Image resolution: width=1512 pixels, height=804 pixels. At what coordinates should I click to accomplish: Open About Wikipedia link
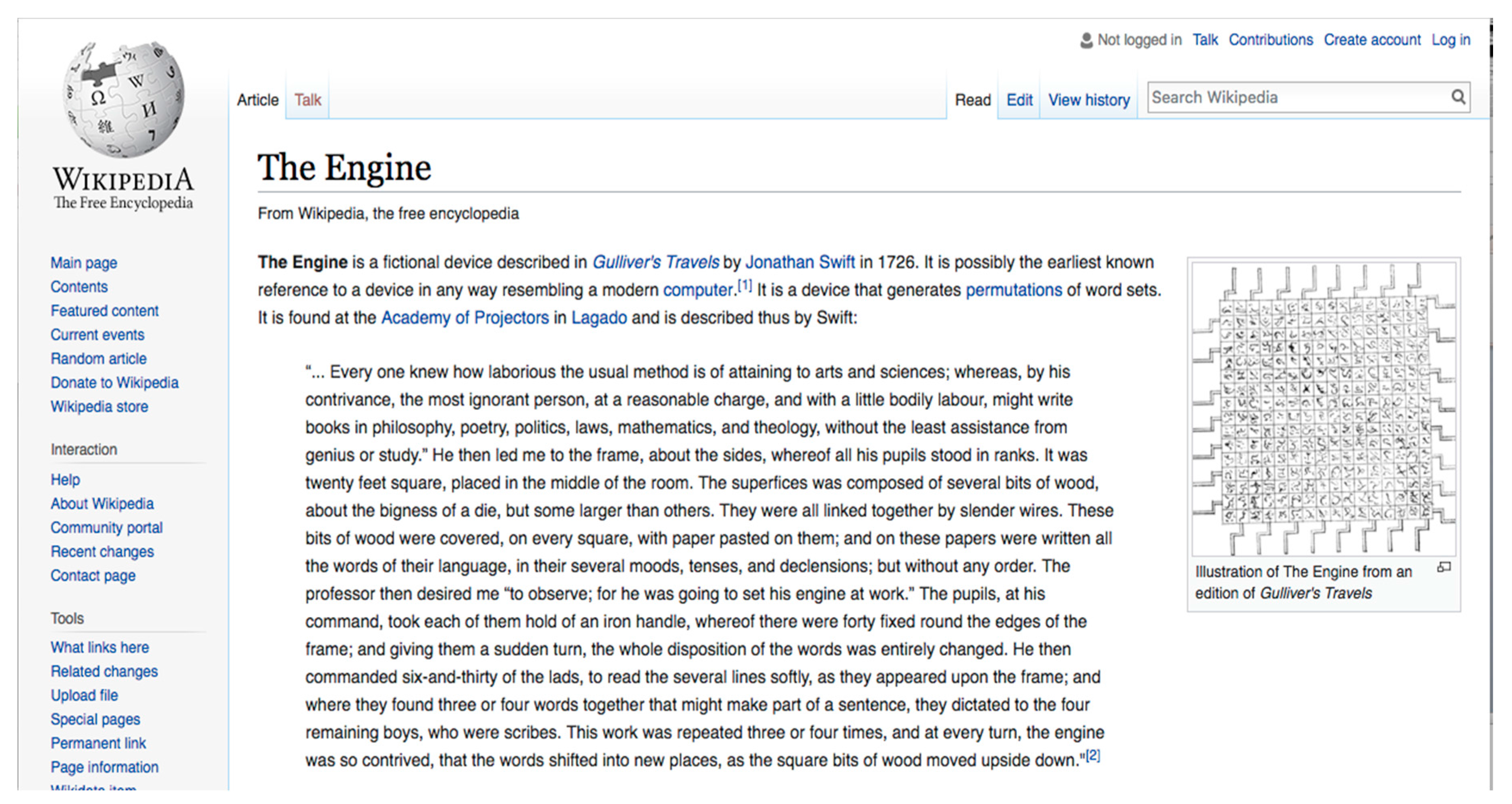pos(102,504)
